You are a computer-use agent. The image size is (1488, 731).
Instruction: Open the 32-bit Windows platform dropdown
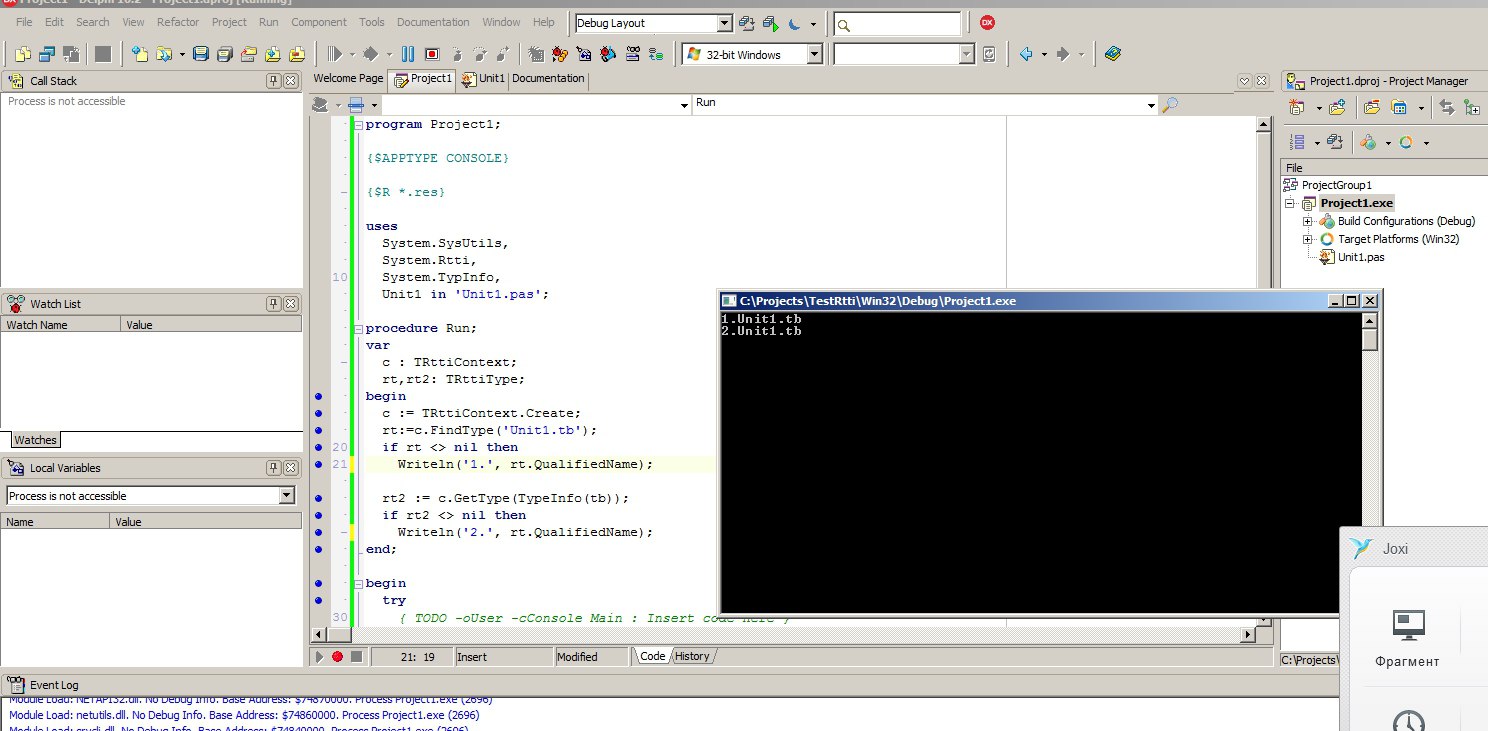(814, 55)
